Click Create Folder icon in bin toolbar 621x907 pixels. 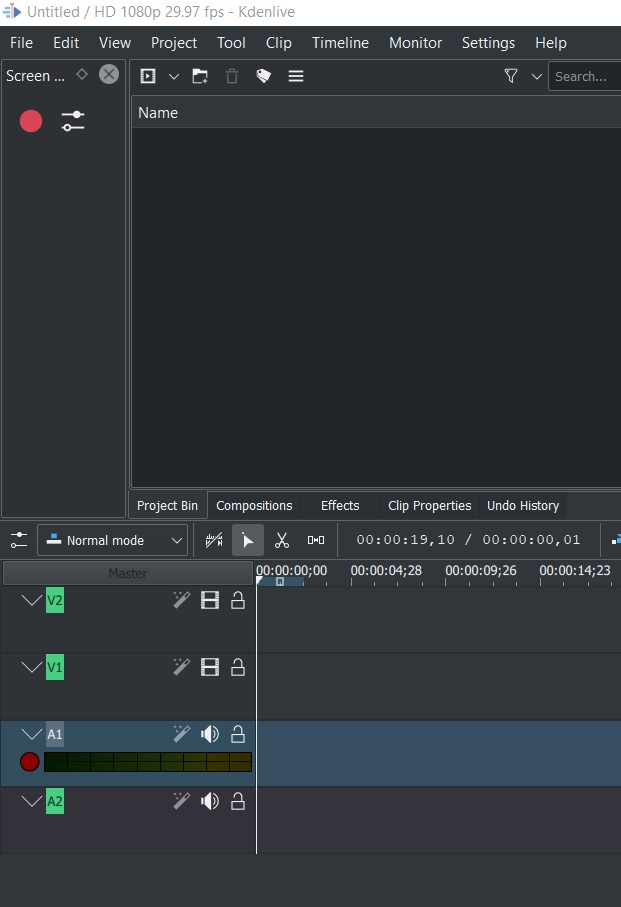pyautogui.click(x=200, y=76)
